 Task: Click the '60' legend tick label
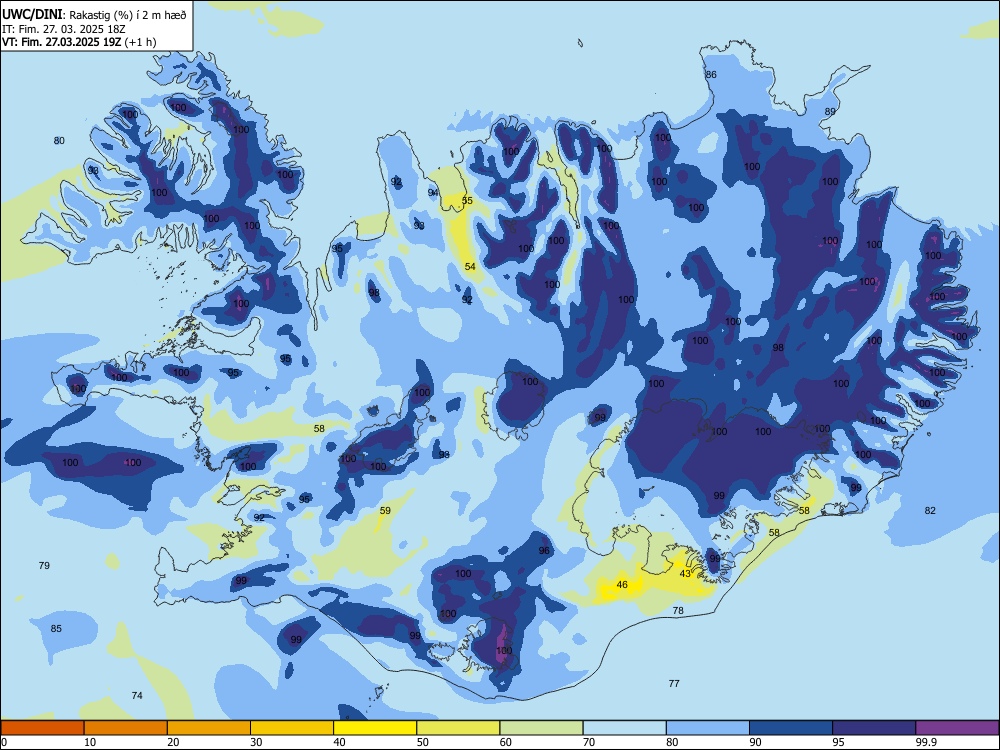pos(506,742)
